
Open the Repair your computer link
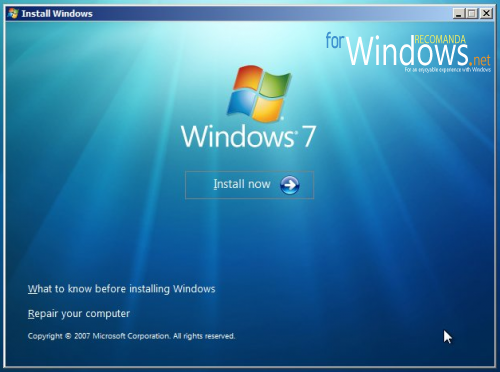point(79,314)
